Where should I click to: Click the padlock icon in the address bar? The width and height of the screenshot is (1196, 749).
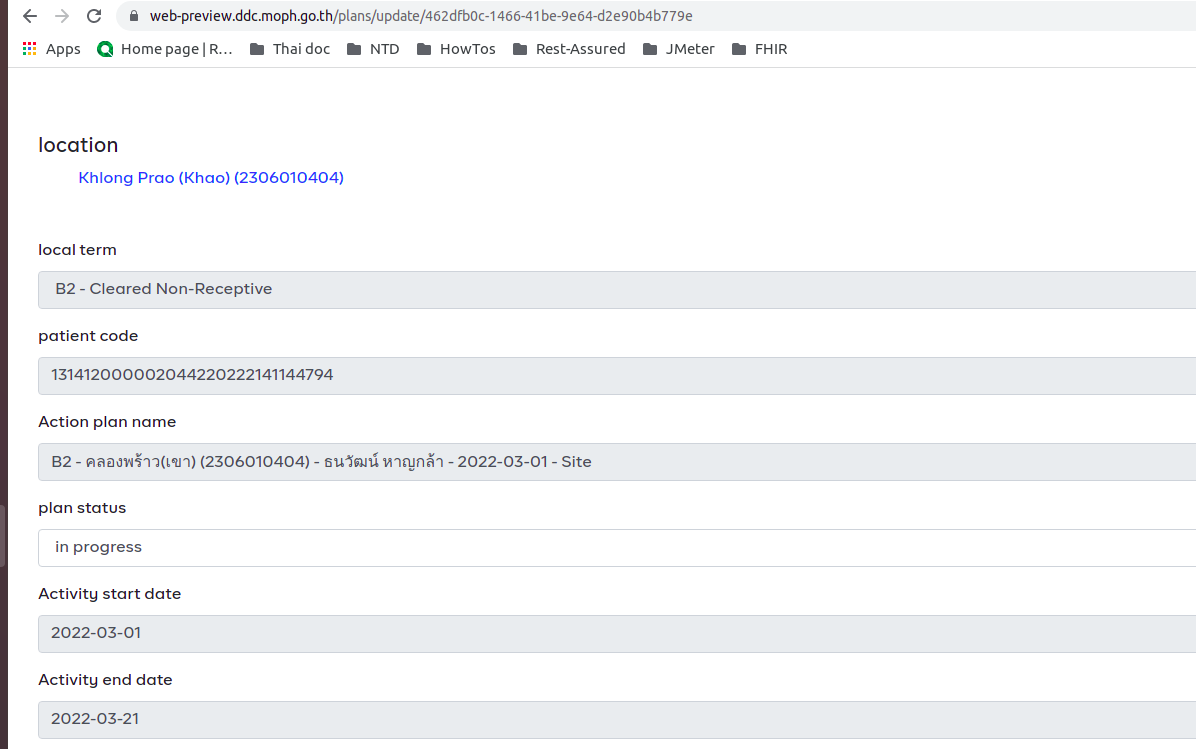coord(132,16)
